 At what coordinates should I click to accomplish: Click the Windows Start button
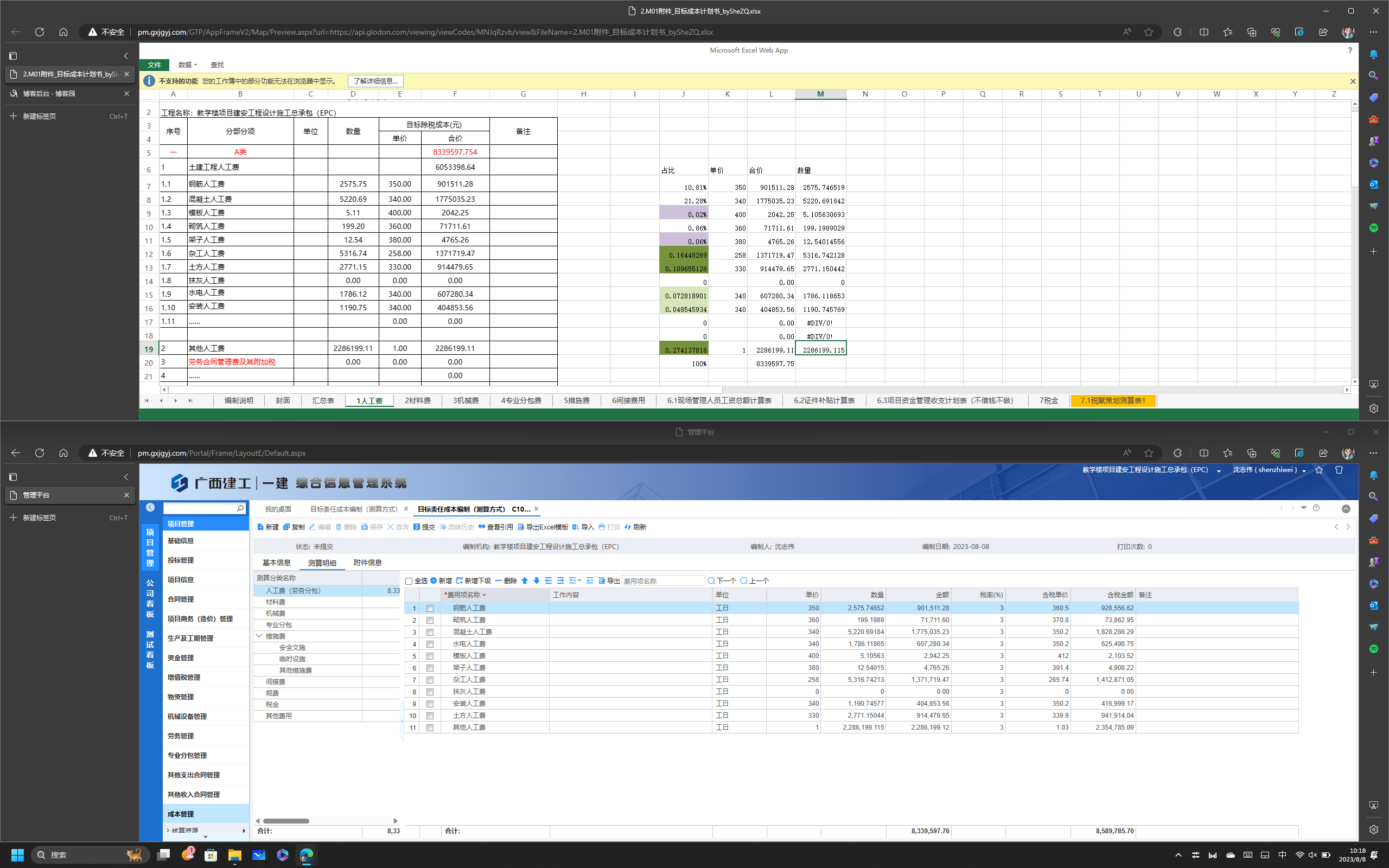click(x=17, y=855)
